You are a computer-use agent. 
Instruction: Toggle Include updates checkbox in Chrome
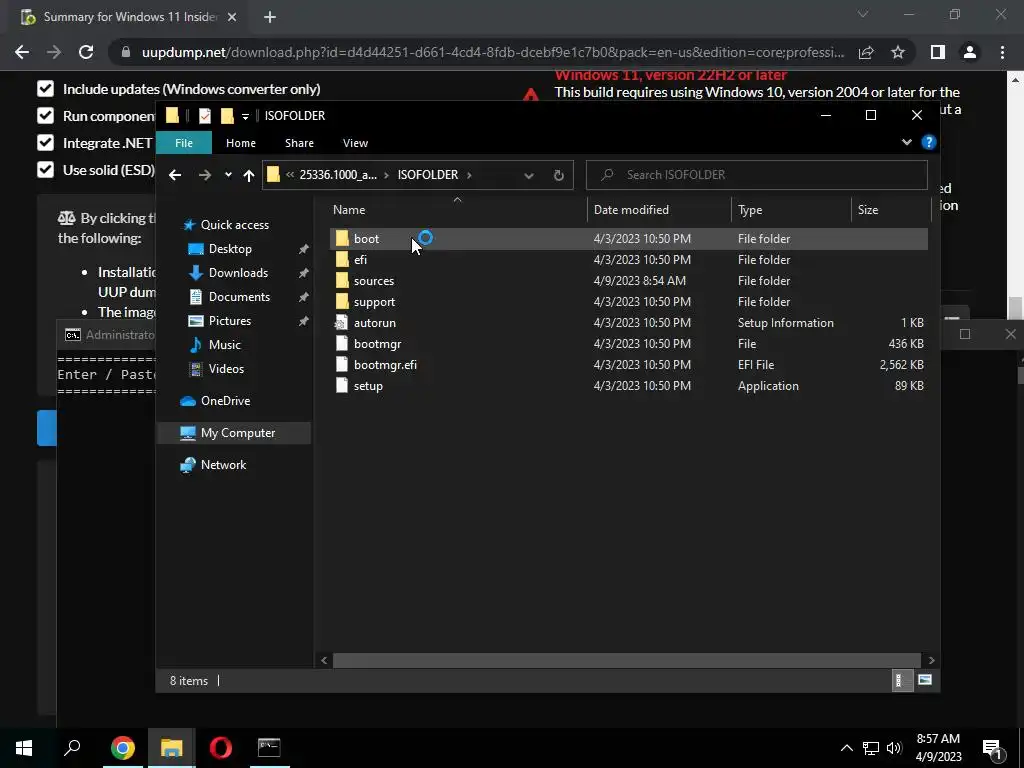coord(45,89)
